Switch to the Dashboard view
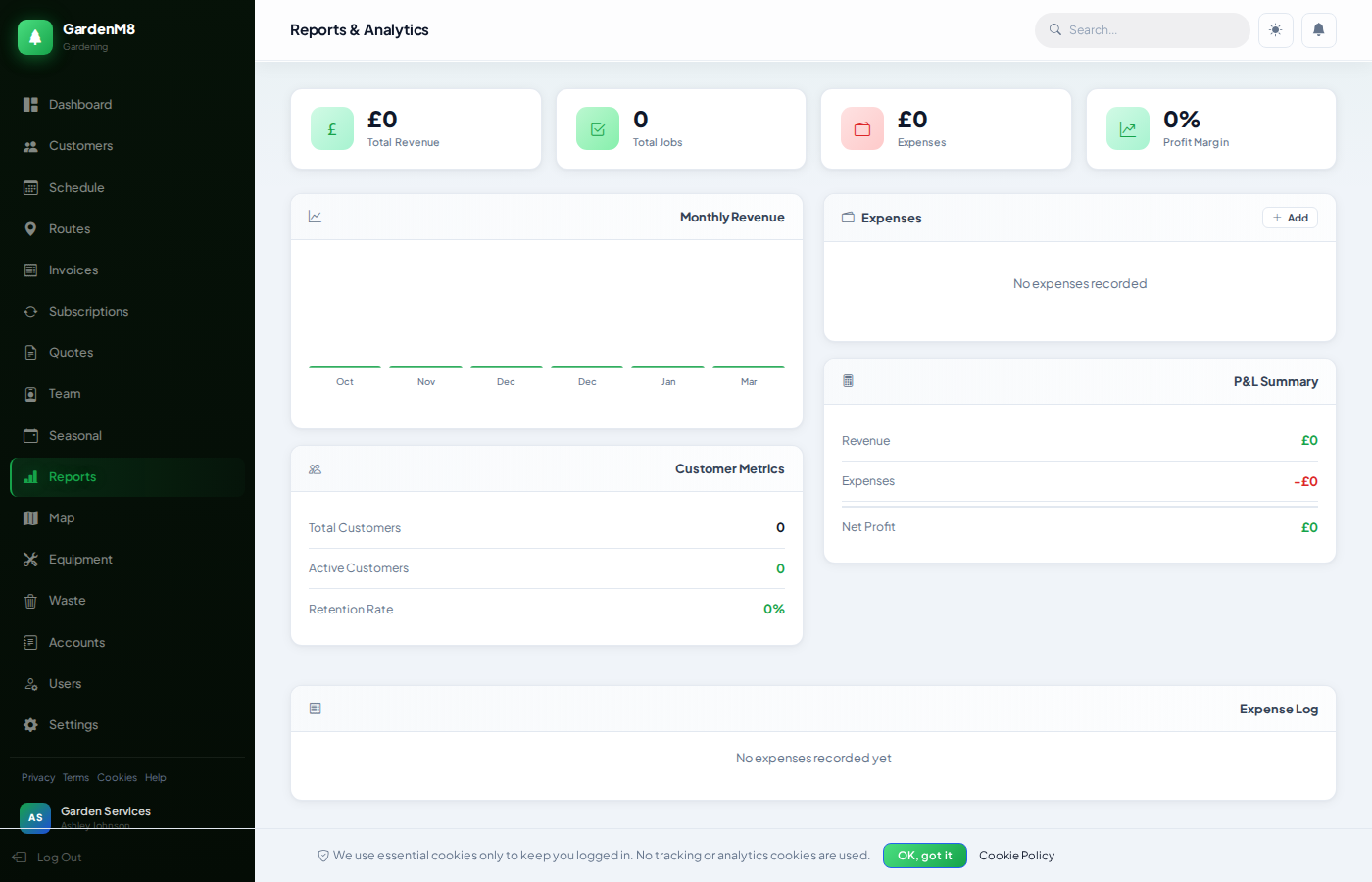Screen dimensions: 1372x882 click(x=79, y=104)
